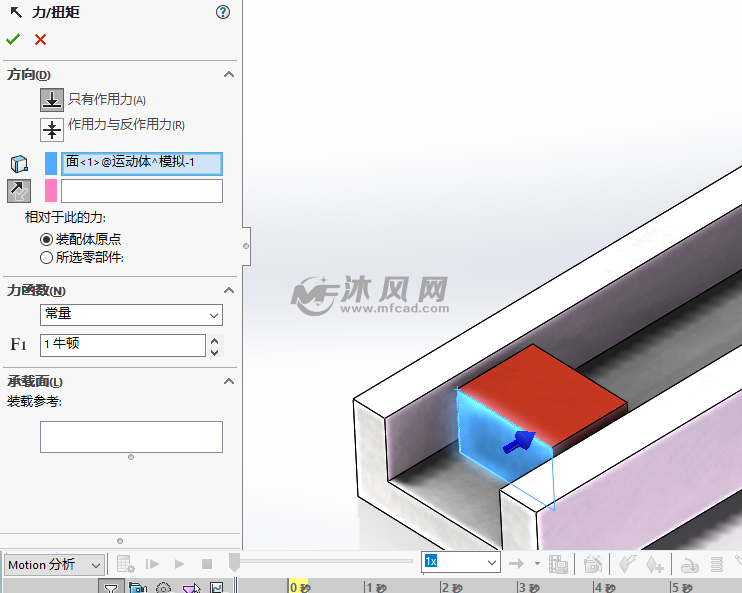This screenshot has height=593, width=742.
Task: Click the playback mode arrow icon
Action: click(516, 563)
